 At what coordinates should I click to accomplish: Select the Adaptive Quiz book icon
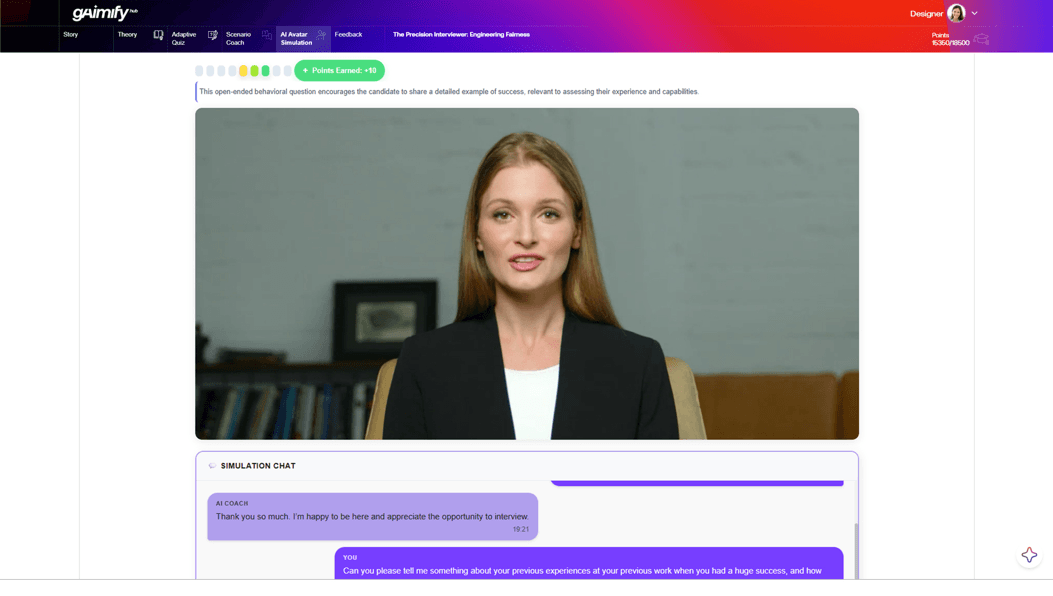point(158,34)
